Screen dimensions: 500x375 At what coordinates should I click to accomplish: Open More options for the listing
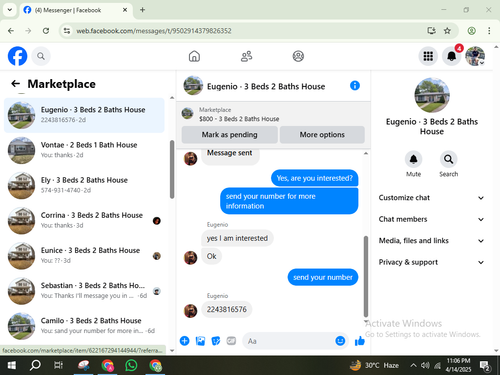(322, 135)
